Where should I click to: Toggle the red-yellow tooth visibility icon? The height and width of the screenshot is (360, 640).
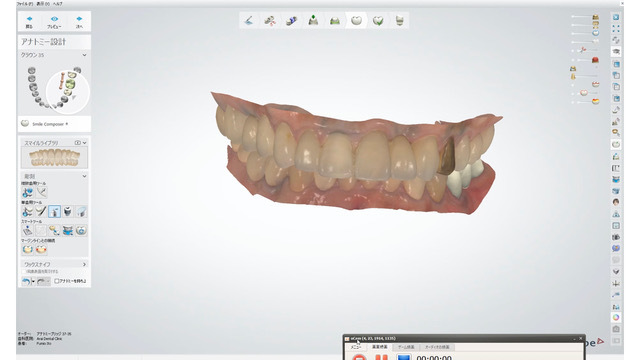click(596, 101)
